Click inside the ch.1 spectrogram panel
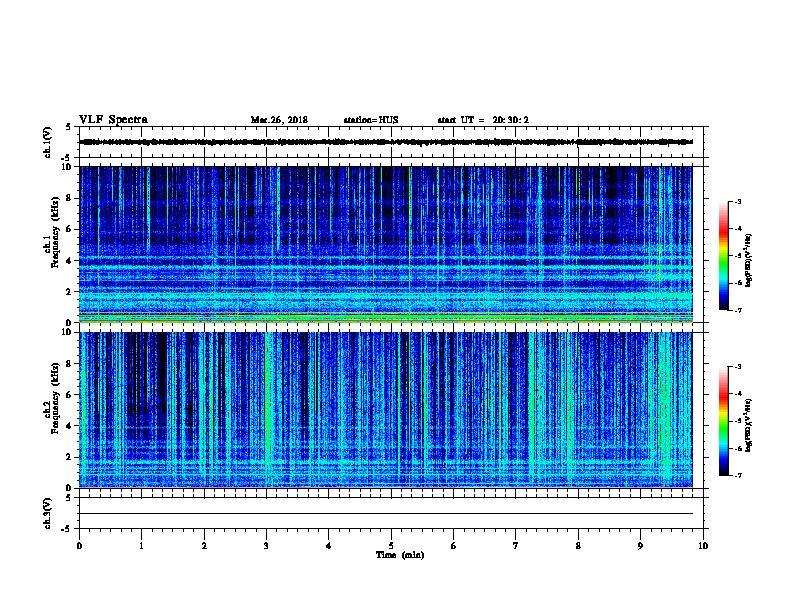 [386, 244]
